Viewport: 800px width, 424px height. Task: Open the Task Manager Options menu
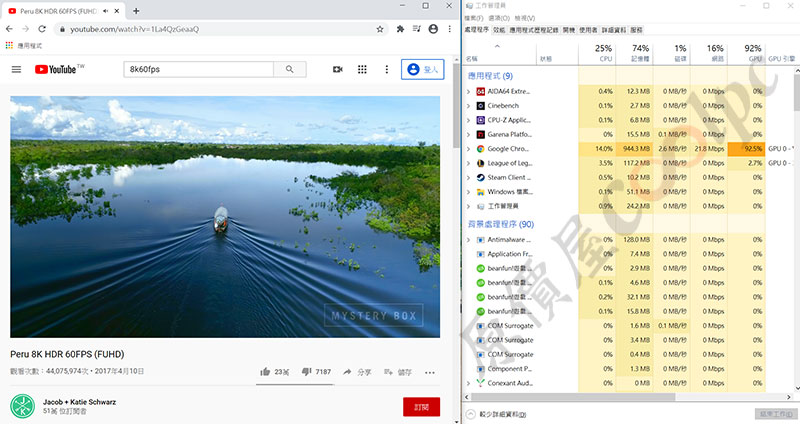point(499,18)
